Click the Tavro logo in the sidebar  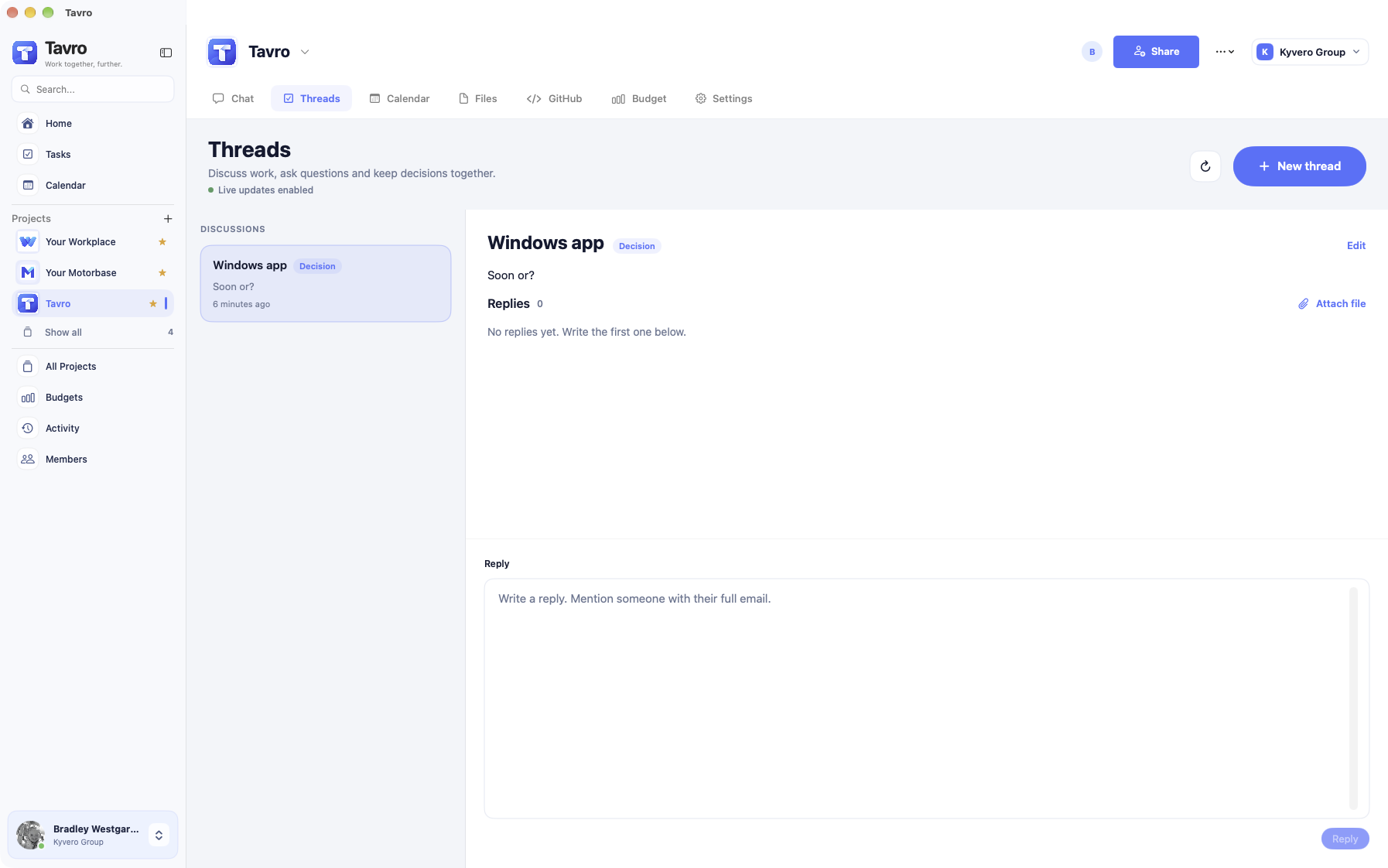(x=25, y=53)
